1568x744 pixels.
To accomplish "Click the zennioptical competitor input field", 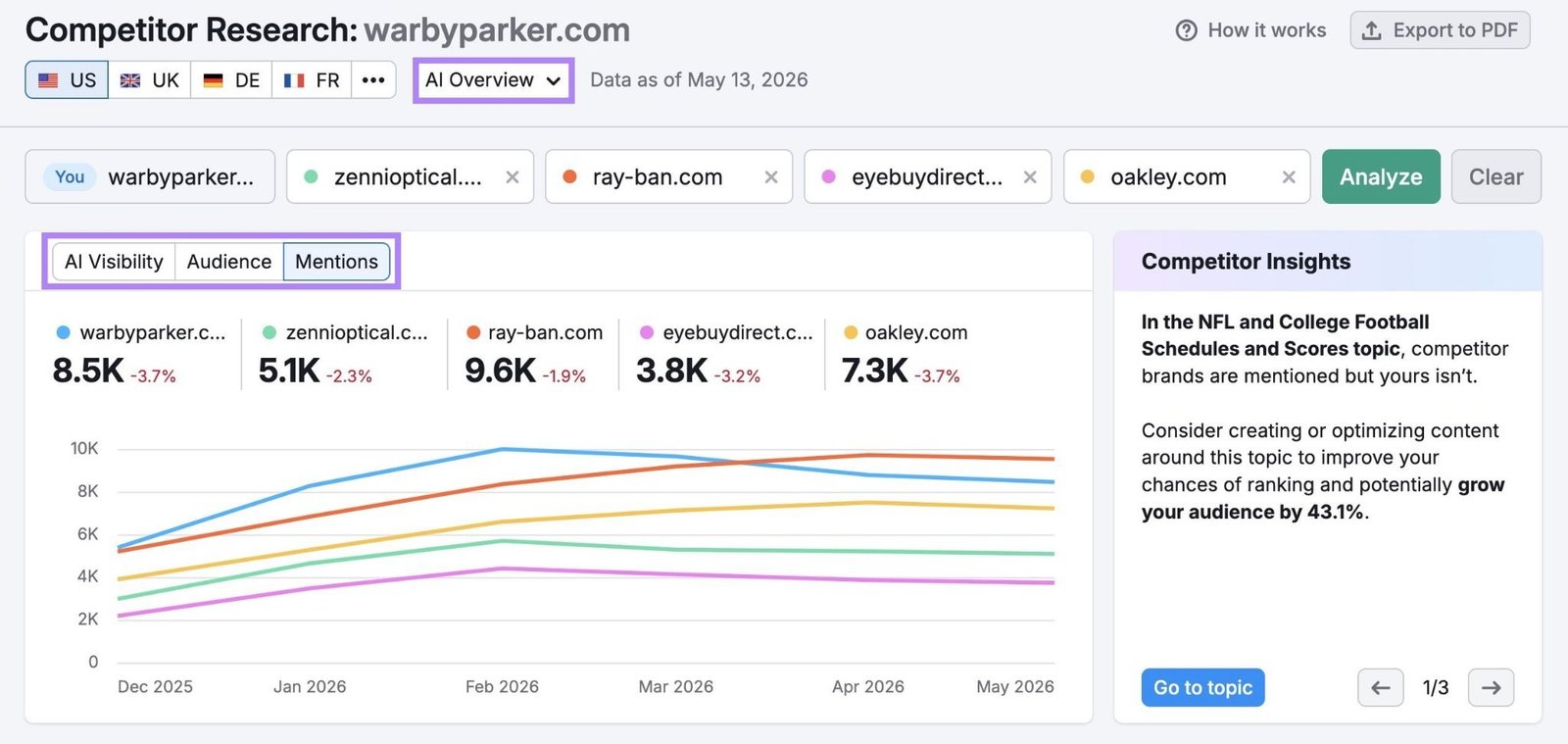I will click(x=410, y=176).
